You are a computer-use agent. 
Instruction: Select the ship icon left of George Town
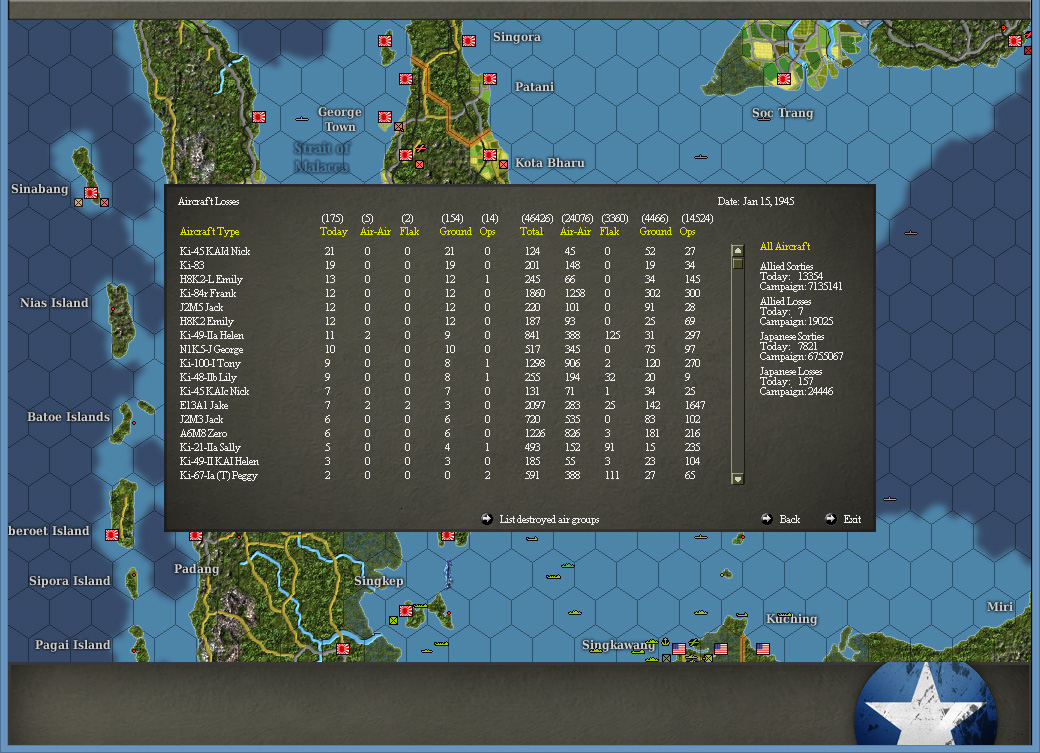click(x=302, y=119)
